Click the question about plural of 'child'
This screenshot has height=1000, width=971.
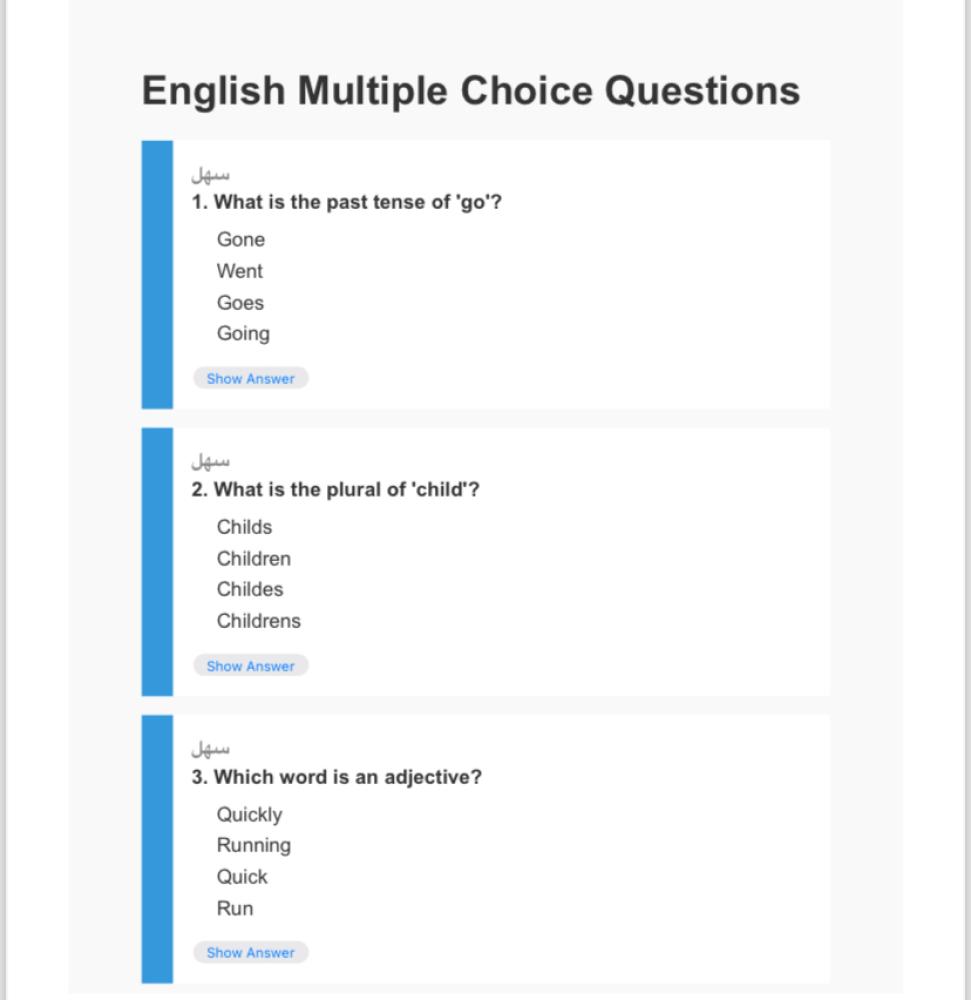point(335,490)
